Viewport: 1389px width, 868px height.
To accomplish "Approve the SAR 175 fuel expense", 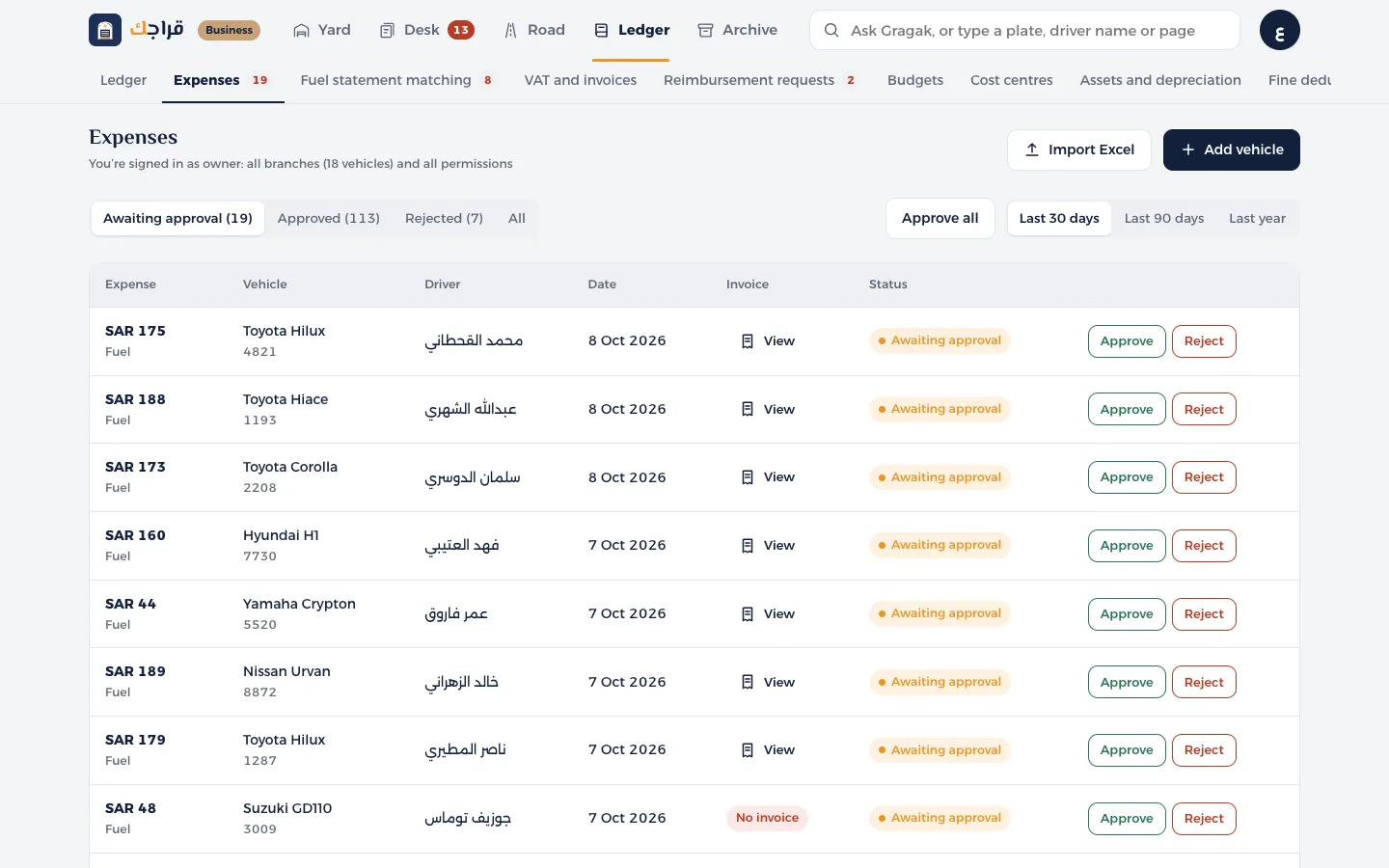I will [x=1127, y=341].
